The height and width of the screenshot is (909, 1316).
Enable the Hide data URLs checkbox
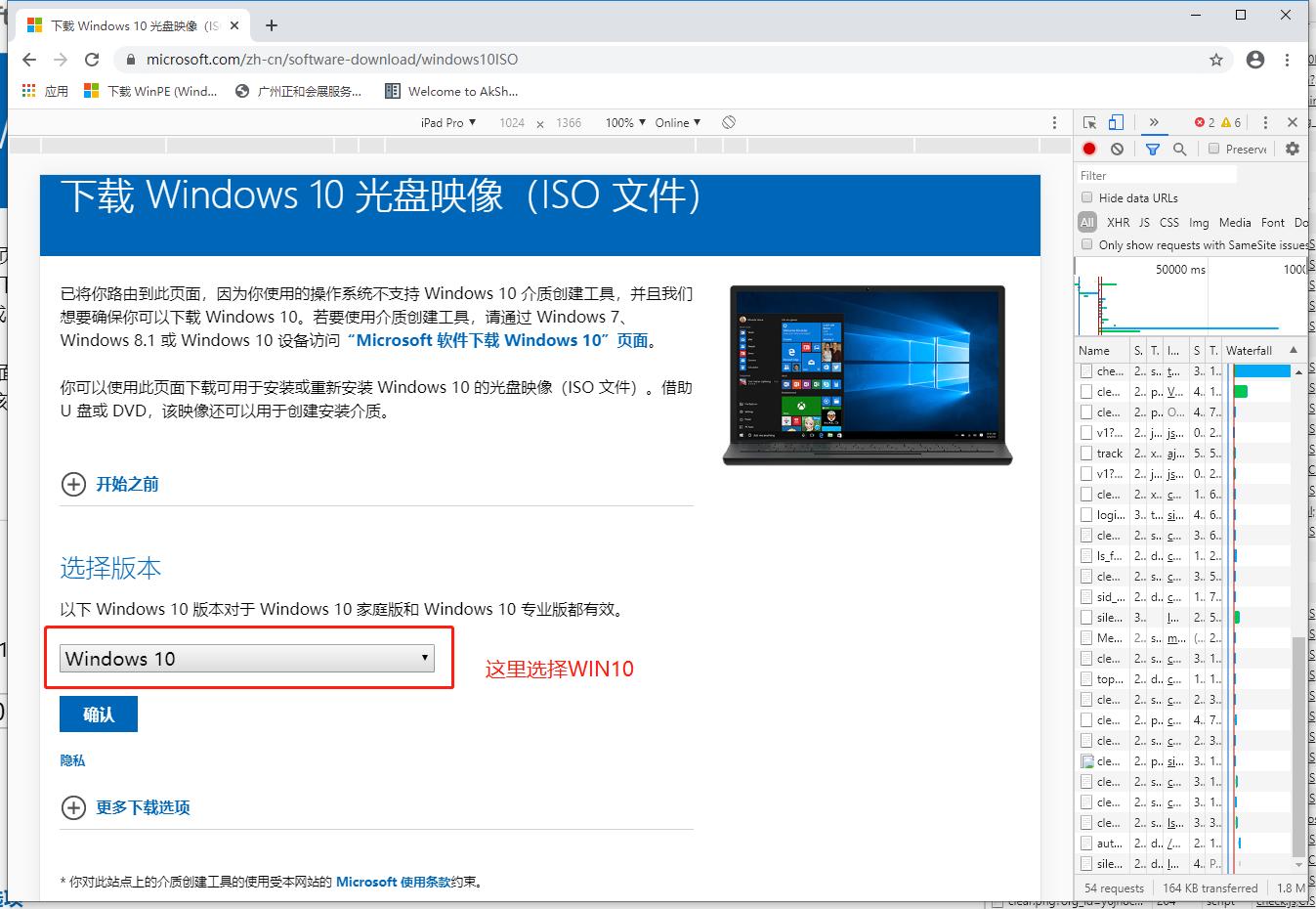click(1087, 197)
